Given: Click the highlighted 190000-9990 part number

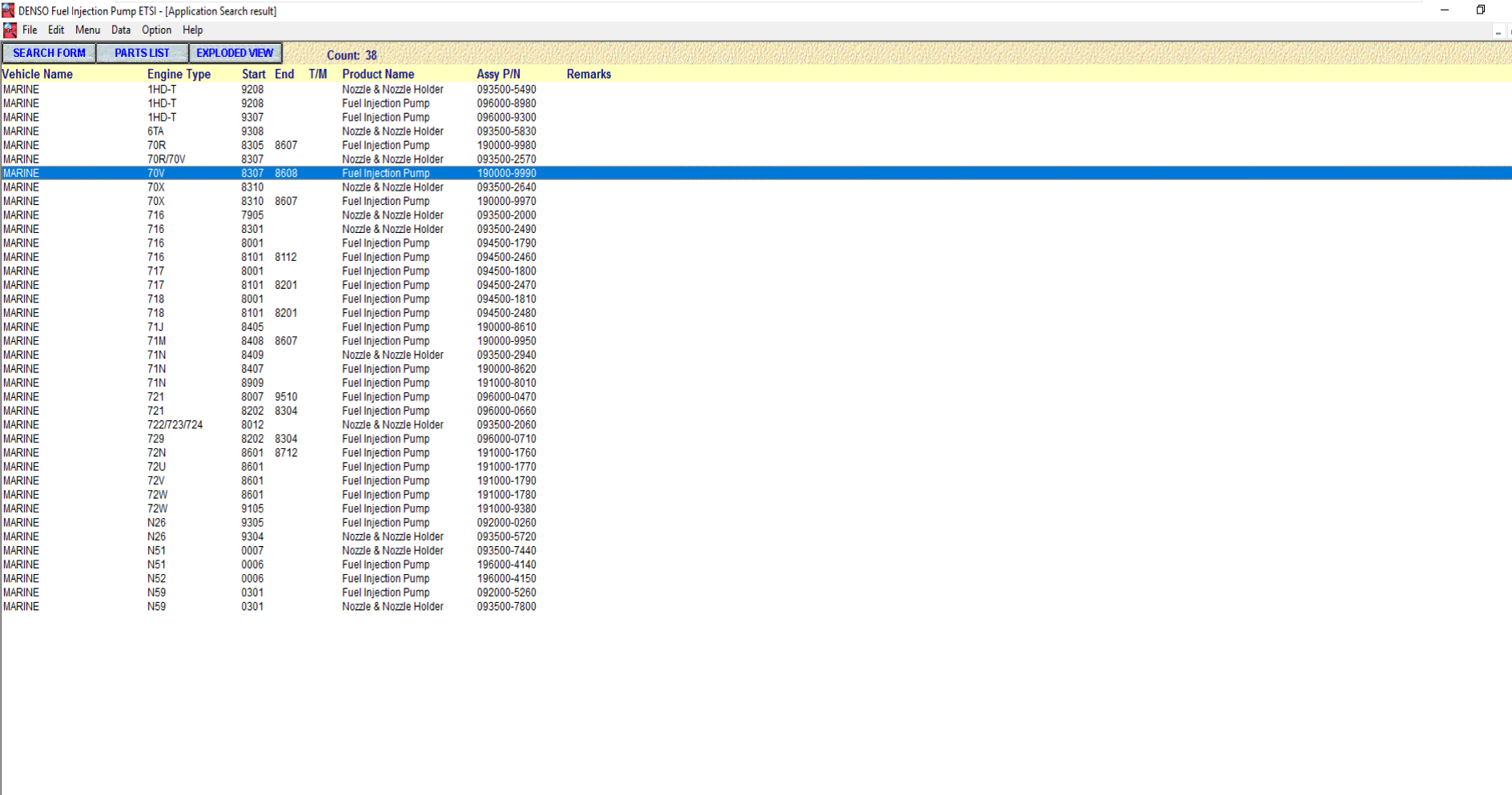Looking at the screenshot, I should coord(507,174).
